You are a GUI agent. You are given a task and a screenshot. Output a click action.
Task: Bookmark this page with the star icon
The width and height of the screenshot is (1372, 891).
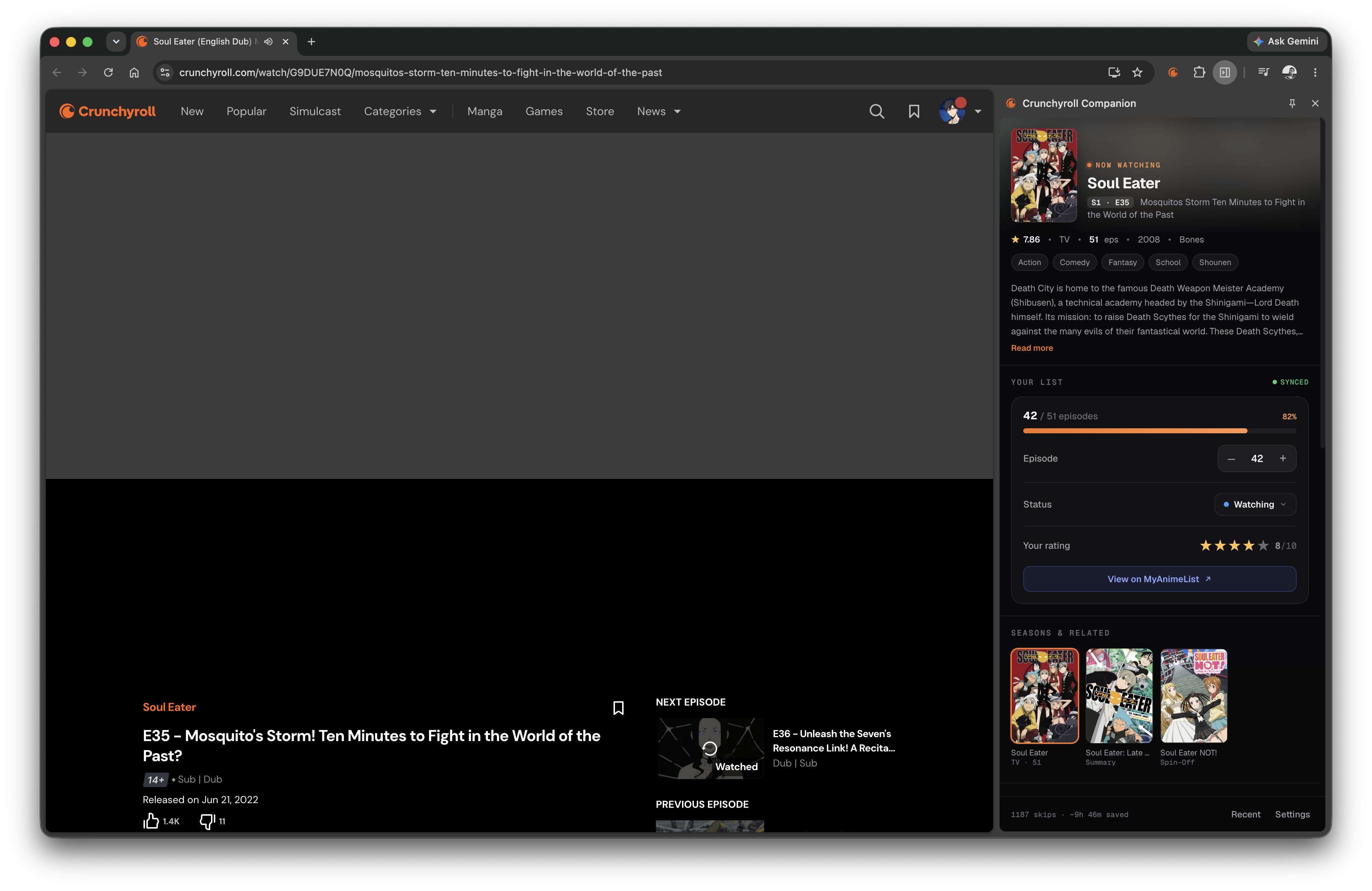(x=1137, y=72)
